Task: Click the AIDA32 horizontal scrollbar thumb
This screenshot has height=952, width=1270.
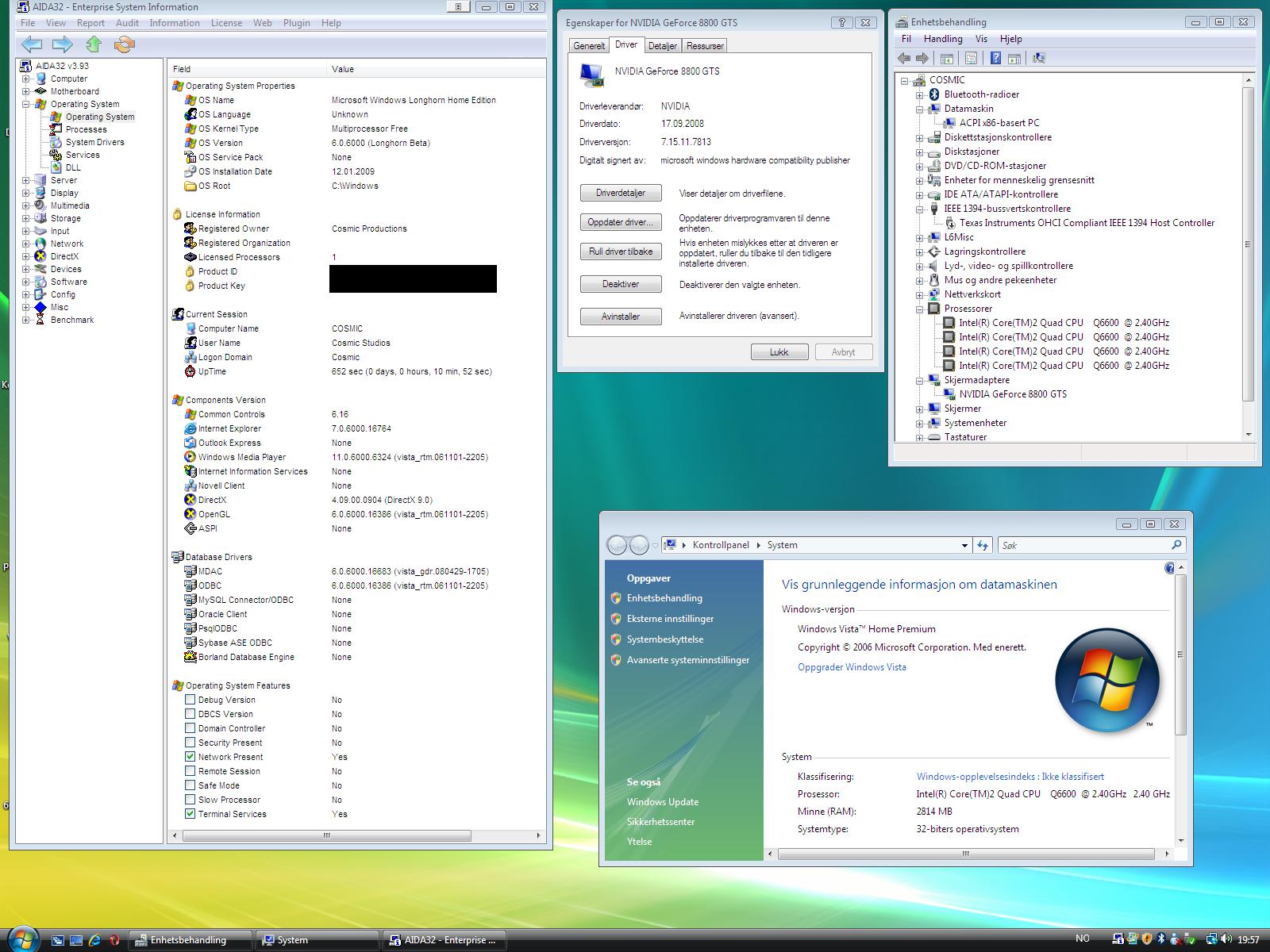Action: click(x=326, y=835)
